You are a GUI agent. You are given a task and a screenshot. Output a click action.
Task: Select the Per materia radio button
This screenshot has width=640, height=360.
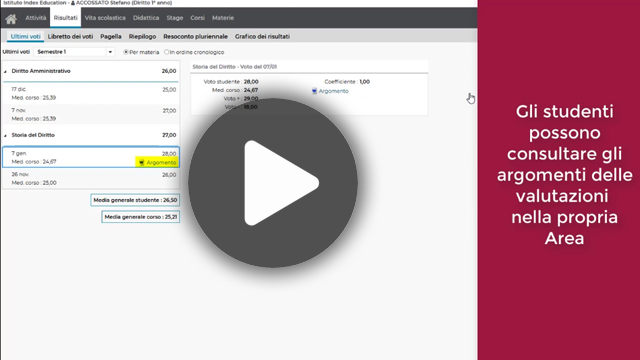pos(126,52)
